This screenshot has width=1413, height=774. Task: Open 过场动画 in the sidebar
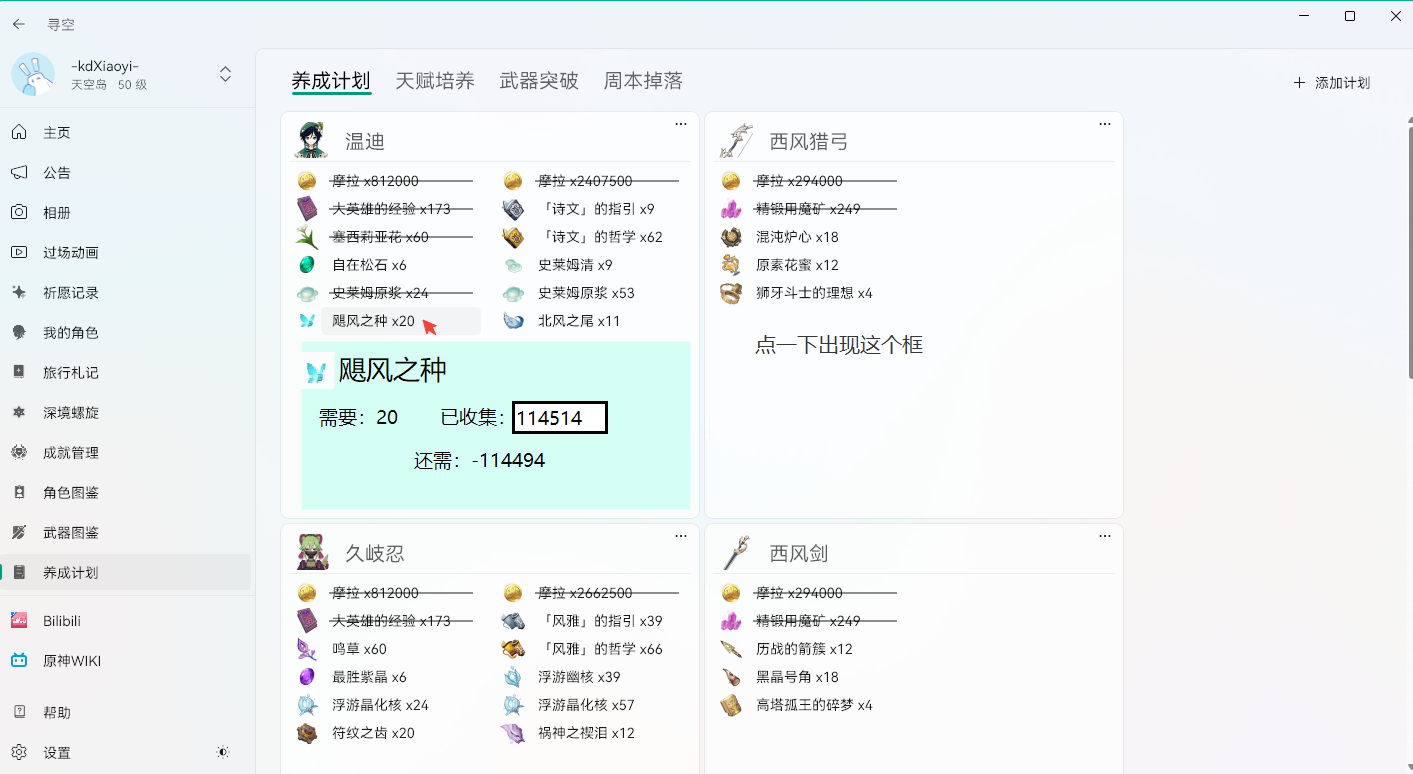126,253
